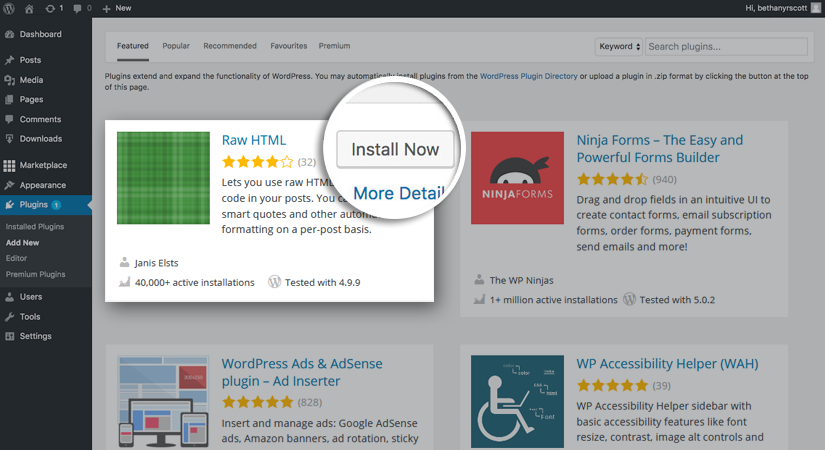Click the Users sidebar icon
Screen dimensions: 825x450
click(x=9, y=297)
